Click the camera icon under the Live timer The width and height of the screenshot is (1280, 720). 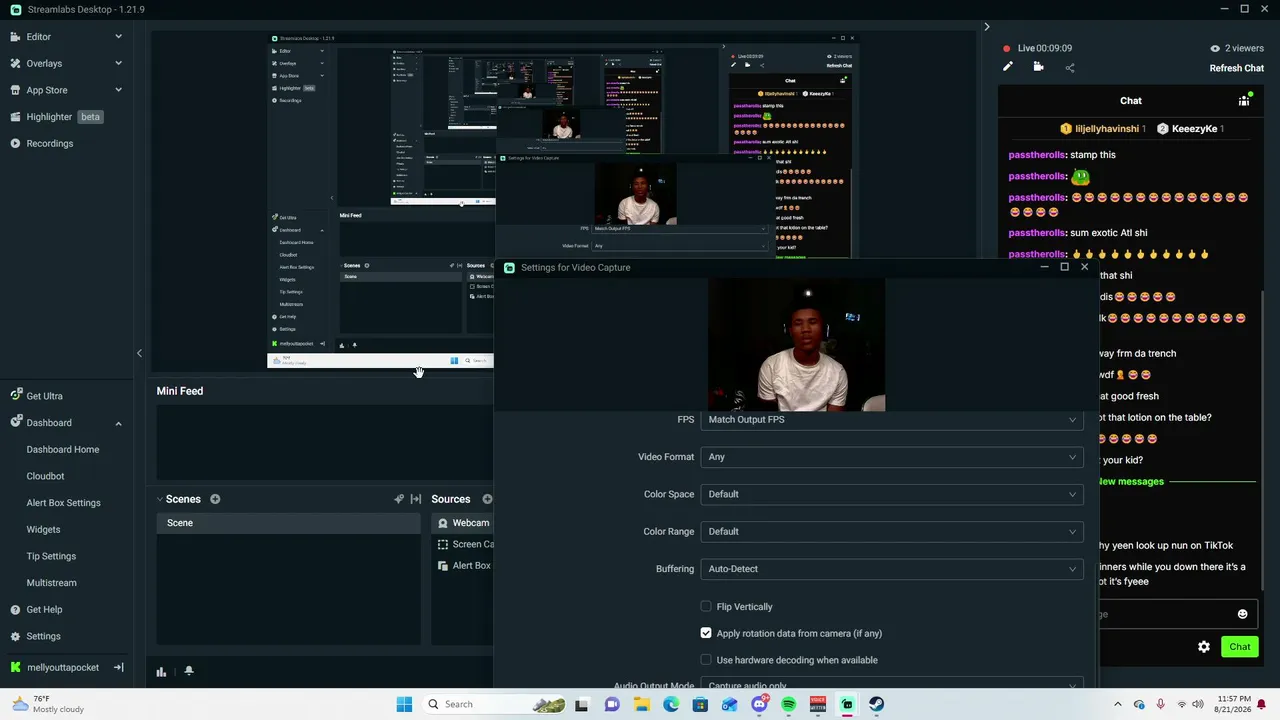click(1038, 67)
